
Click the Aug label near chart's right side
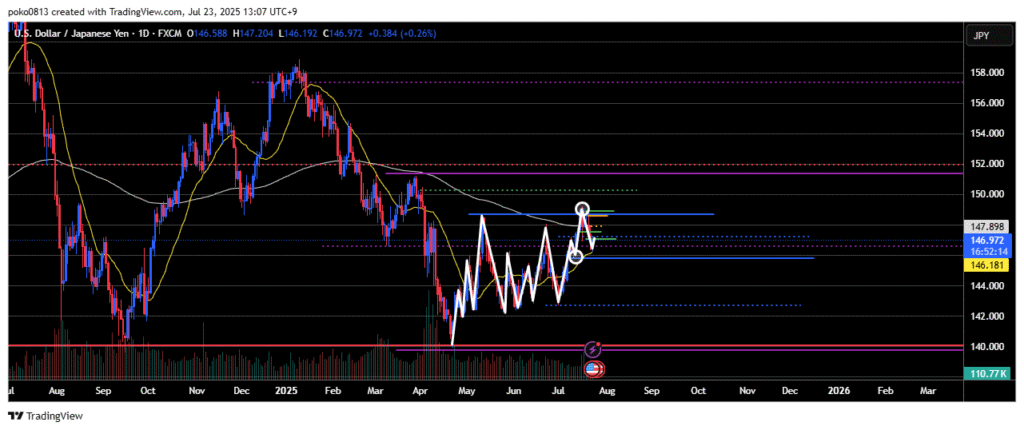point(605,391)
